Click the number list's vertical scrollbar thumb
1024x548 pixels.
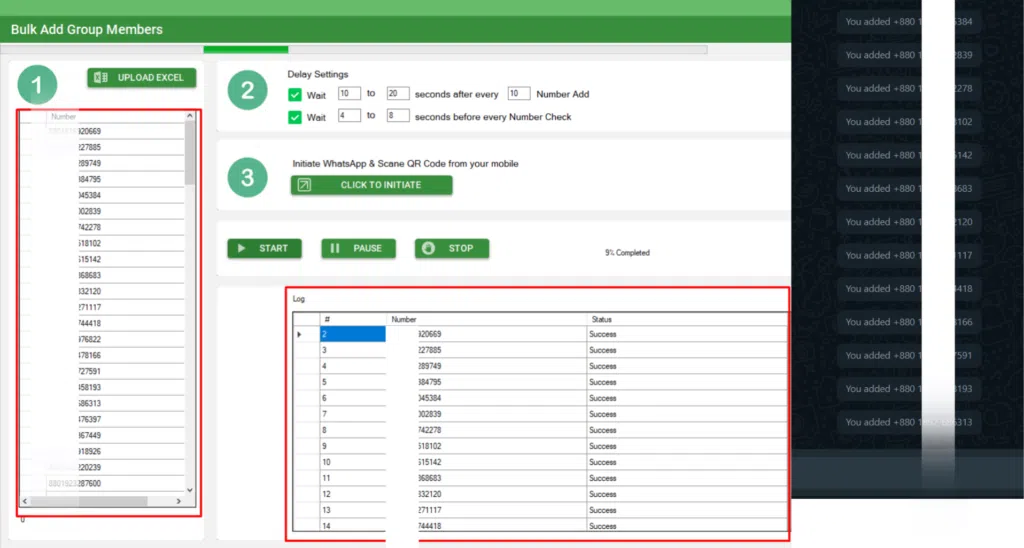coord(190,153)
